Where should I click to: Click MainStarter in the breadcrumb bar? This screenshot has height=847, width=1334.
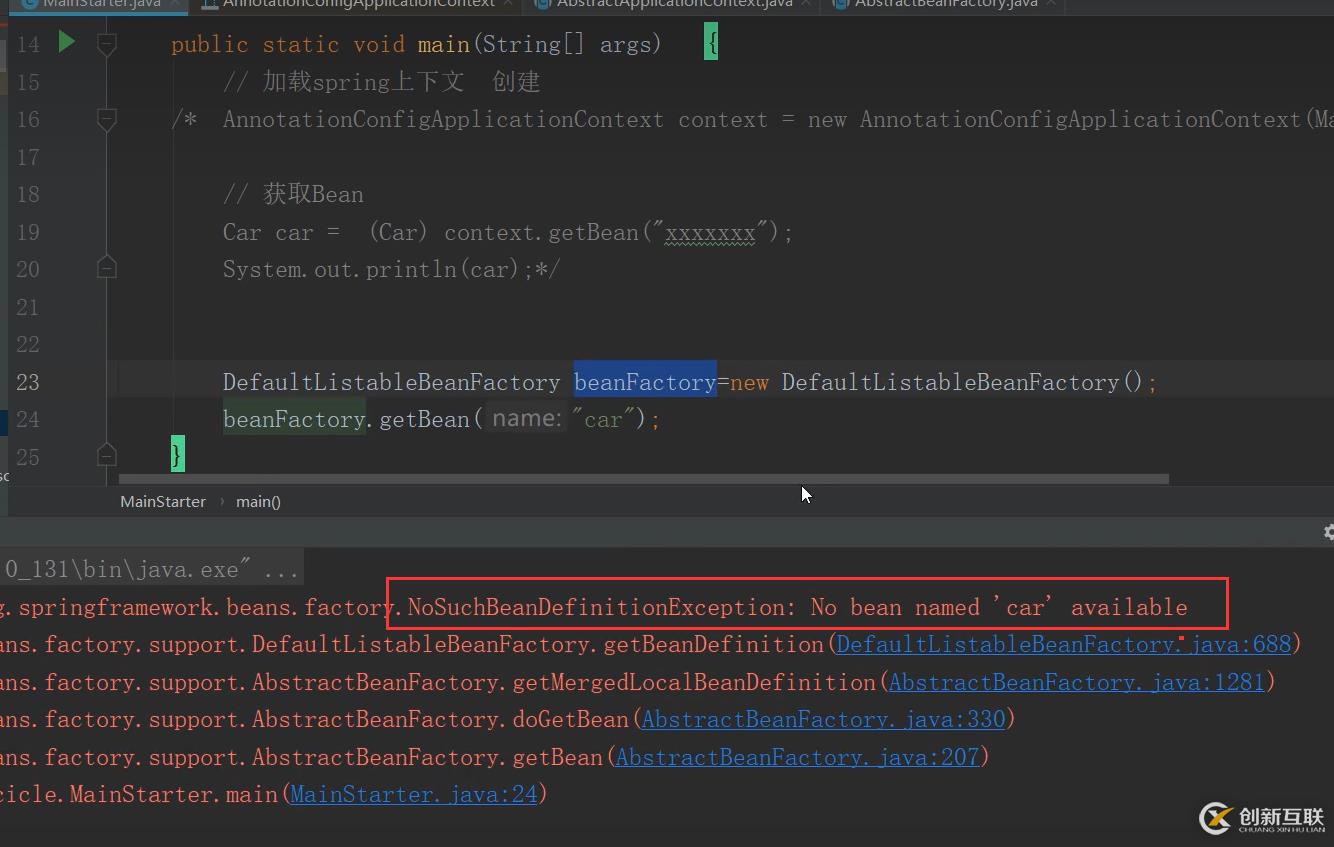pos(163,502)
